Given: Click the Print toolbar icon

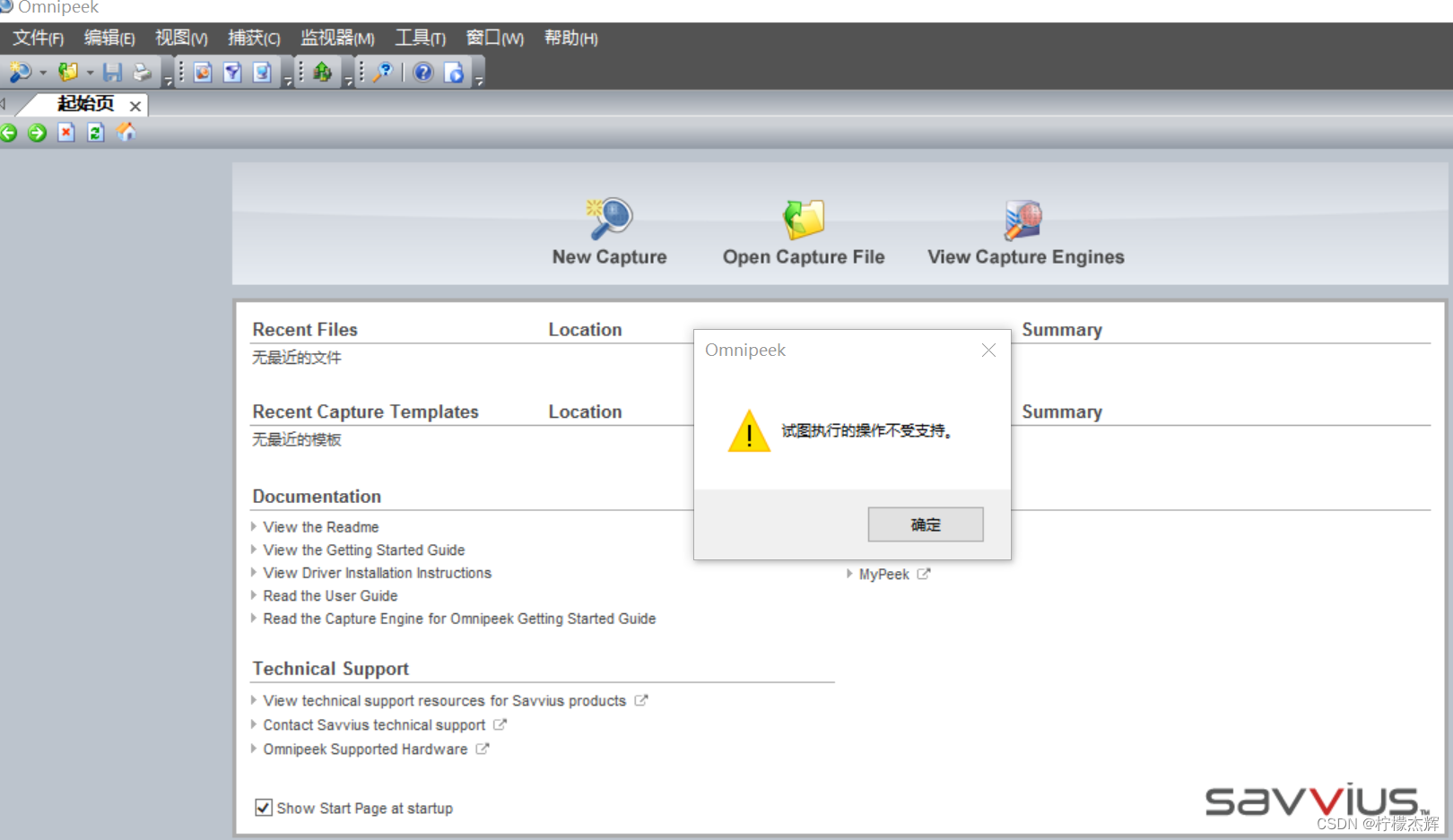Looking at the screenshot, I should point(142,72).
